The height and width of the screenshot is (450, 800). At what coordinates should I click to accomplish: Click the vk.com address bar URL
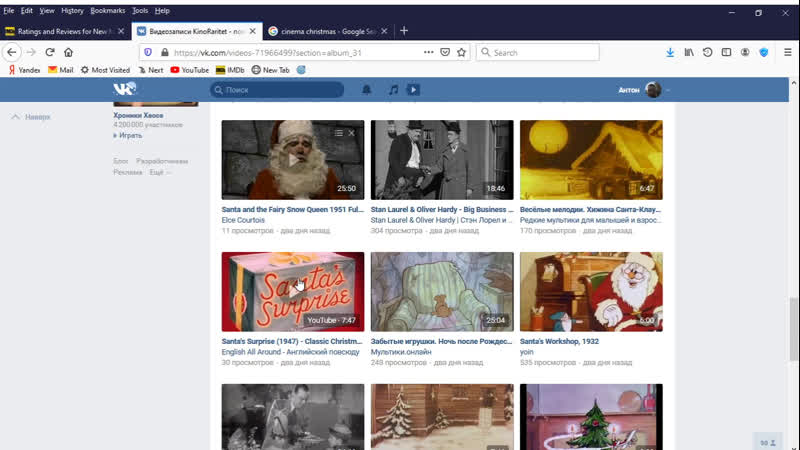[267, 53]
